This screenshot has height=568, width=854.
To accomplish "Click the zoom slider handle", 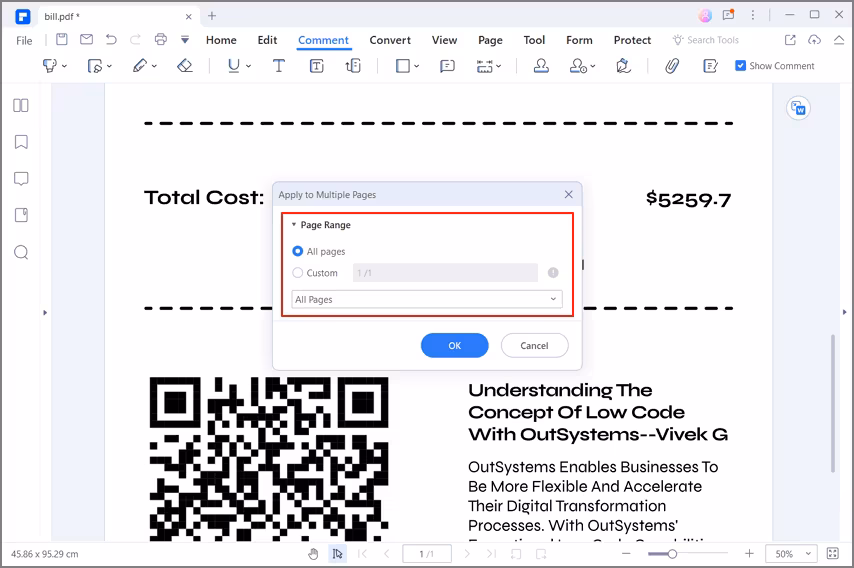I will point(672,554).
